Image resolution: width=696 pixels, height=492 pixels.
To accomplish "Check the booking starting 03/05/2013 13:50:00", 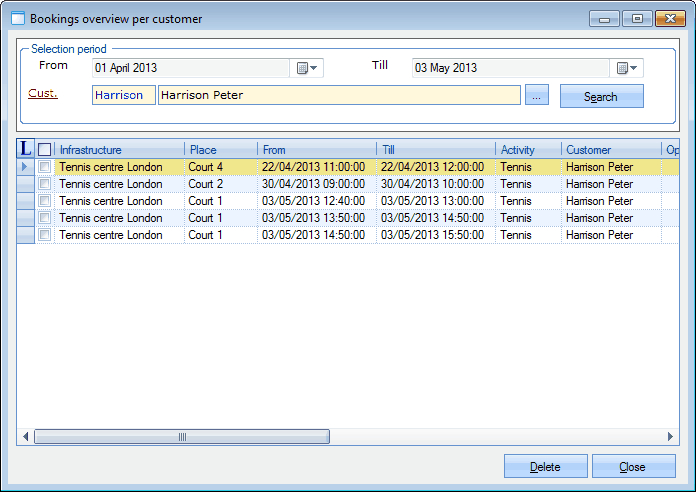I will 44,218.
